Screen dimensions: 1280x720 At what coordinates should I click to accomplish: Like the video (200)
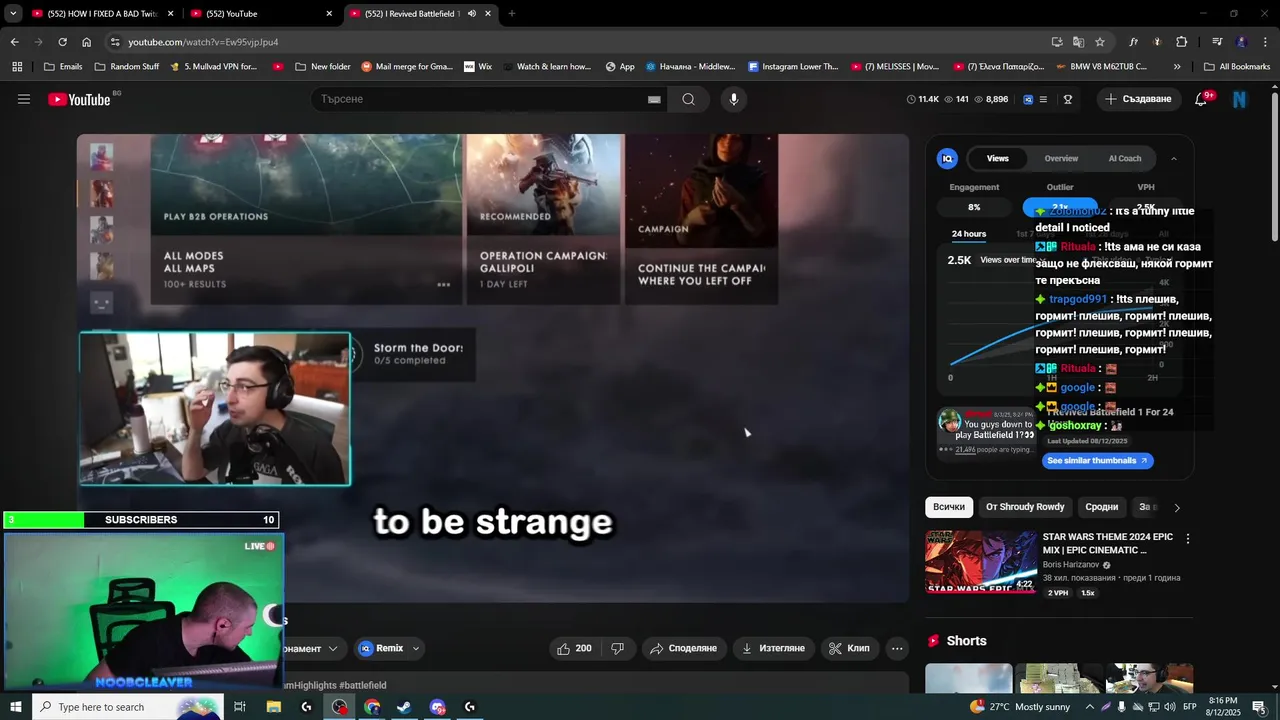click(x=574, y=648)
